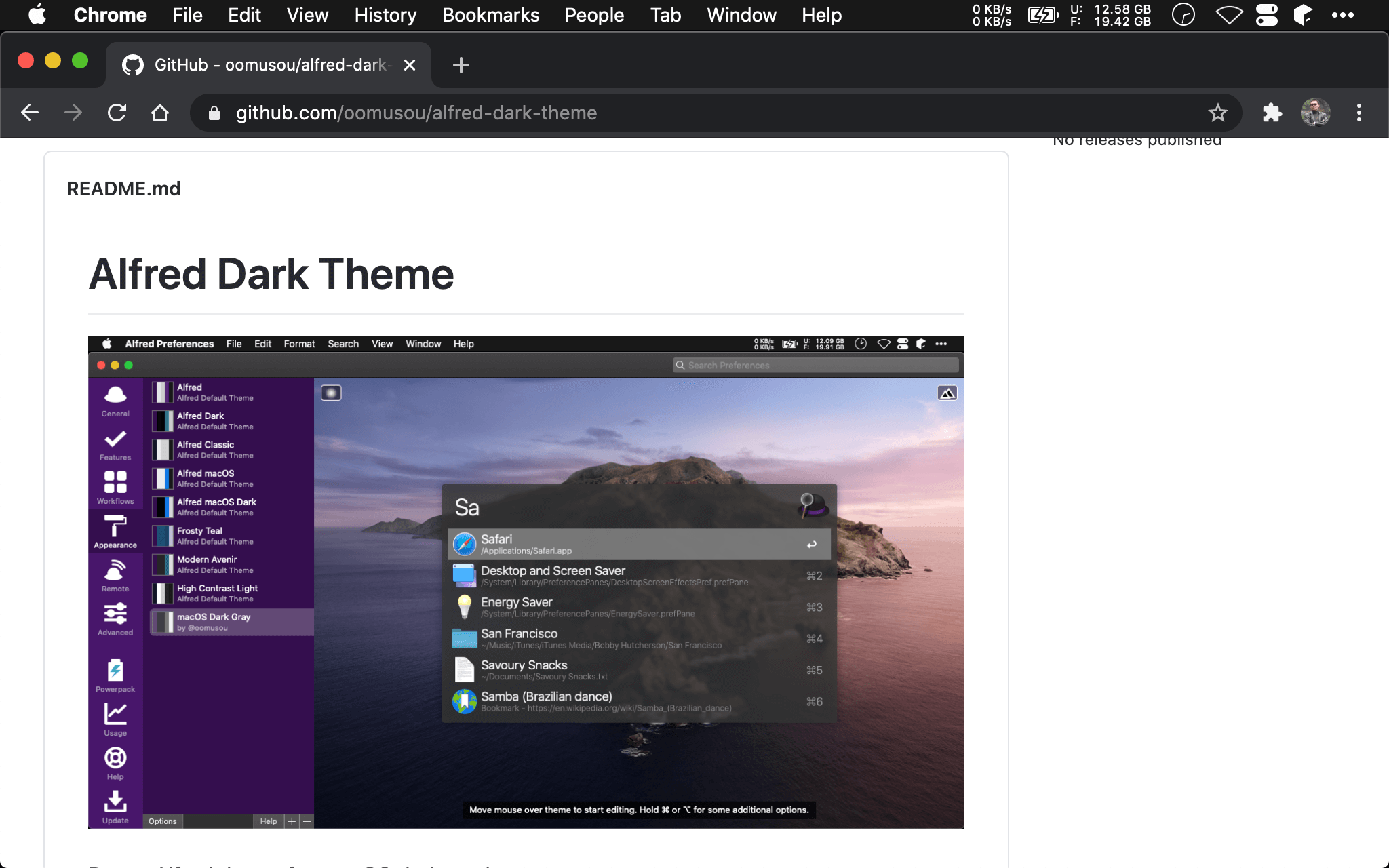The image size is (1389, 868).
Task: Open the Help menu
Action: (x=821, y=15)
